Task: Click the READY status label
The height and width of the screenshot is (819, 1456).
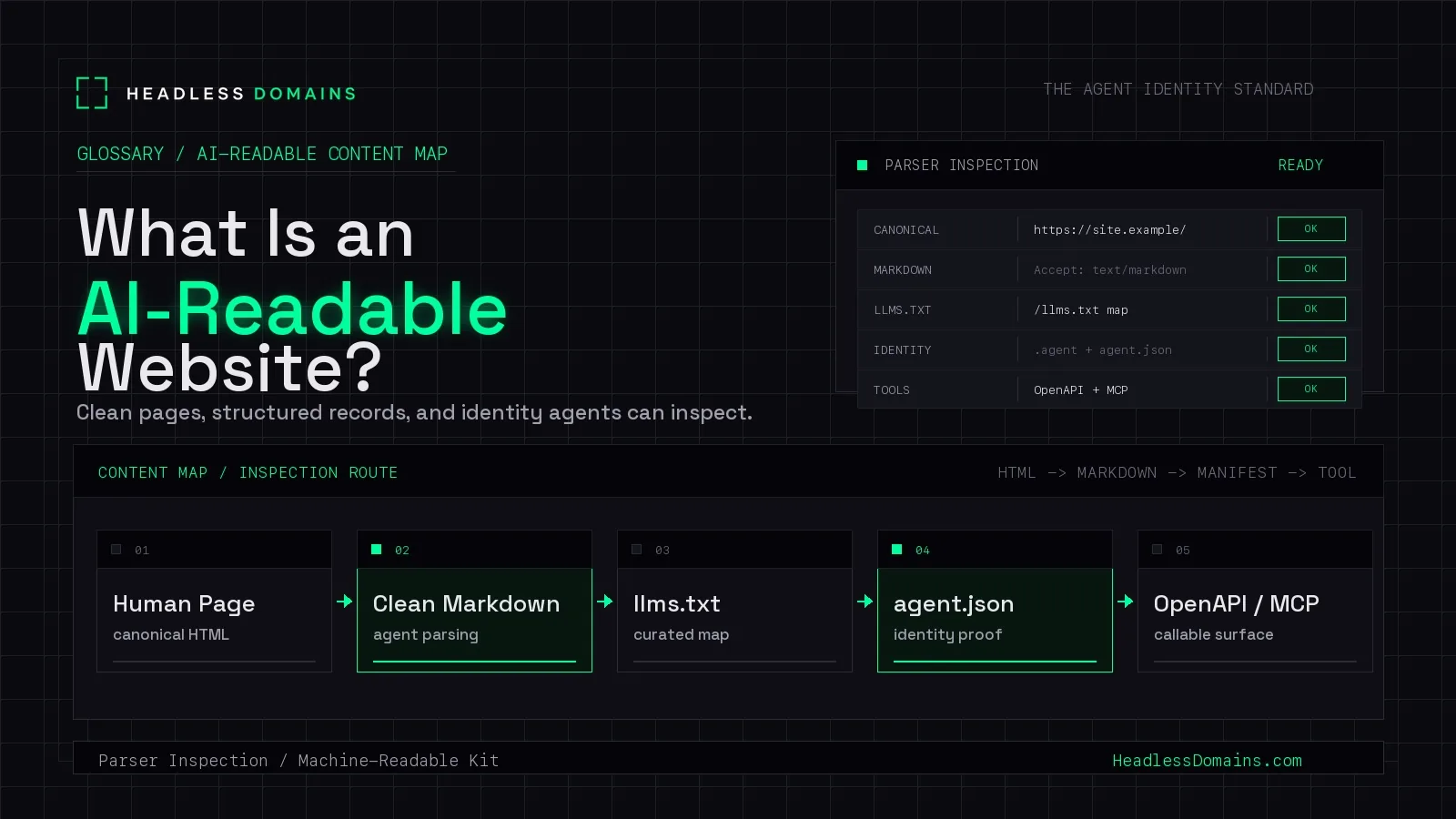Action: coord(1300,165)
